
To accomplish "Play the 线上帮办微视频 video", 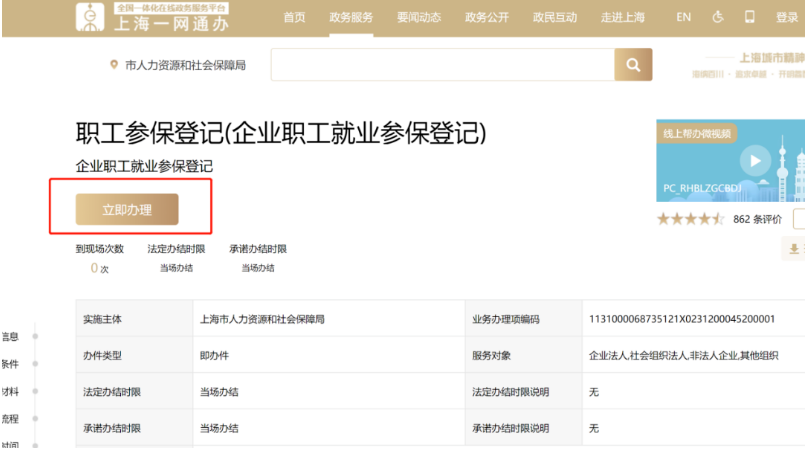I will coord(755,160).
